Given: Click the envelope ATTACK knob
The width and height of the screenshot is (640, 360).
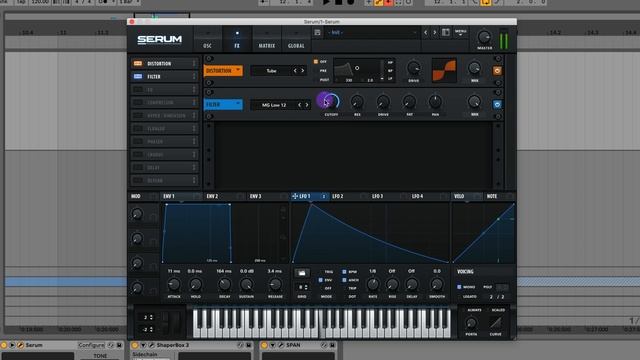Looking at the screenshot, I should click(x=174, y=284).
